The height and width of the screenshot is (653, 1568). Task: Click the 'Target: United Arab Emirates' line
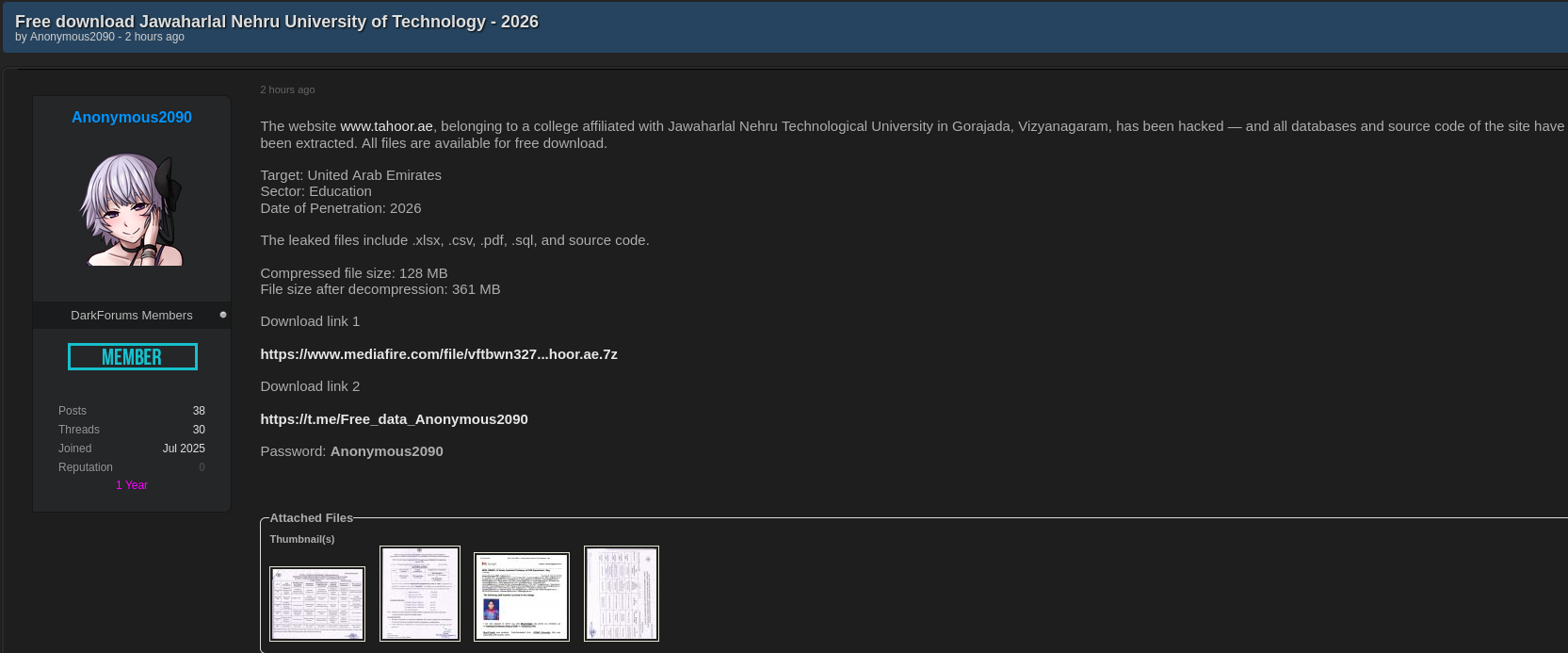coord(351,175)
